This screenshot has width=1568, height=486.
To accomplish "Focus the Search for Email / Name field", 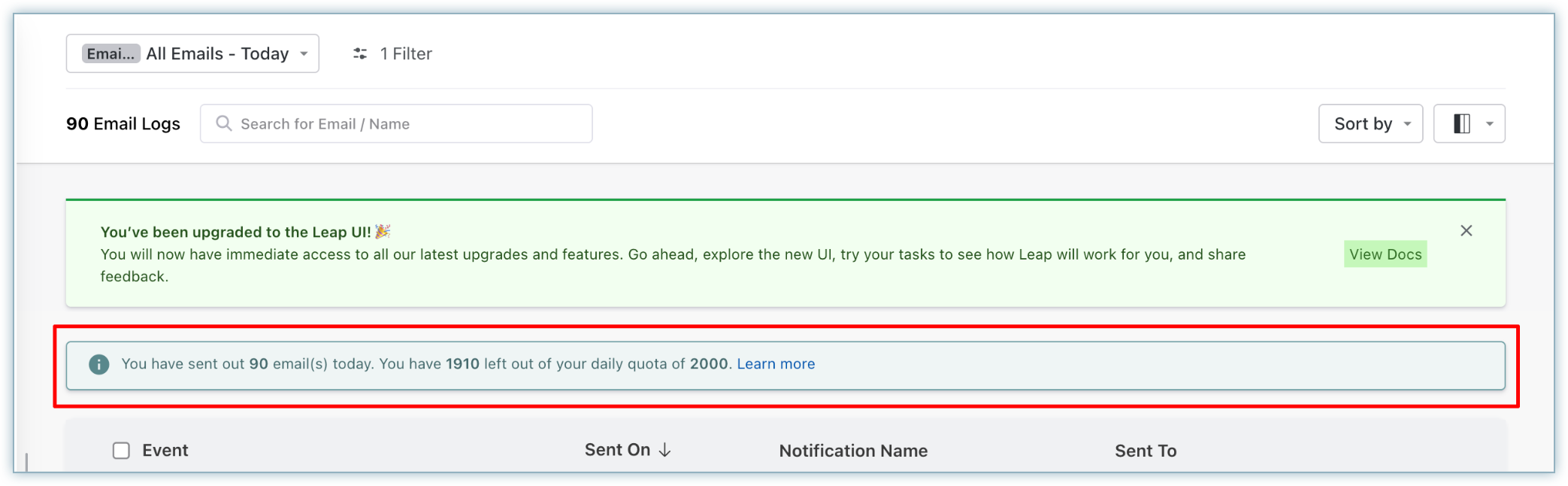I will pyautogui.click(x=396, y=123).
